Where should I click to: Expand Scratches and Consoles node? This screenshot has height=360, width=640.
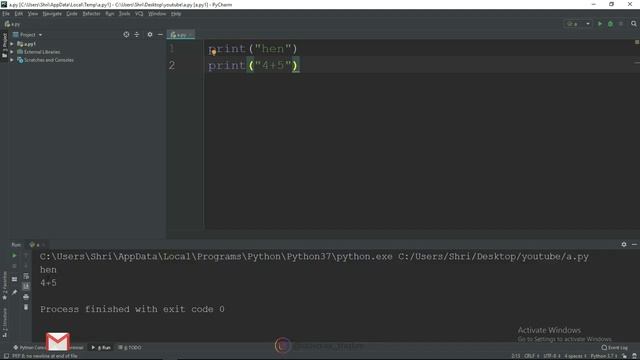[12, 60]
